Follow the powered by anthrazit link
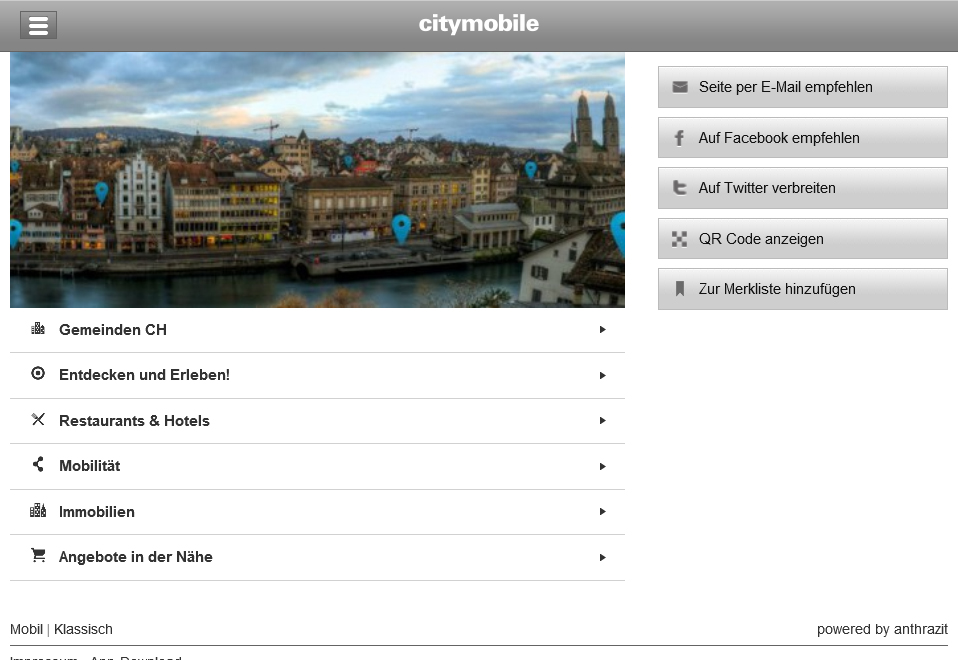958x660 pixels. click(882, 629)
